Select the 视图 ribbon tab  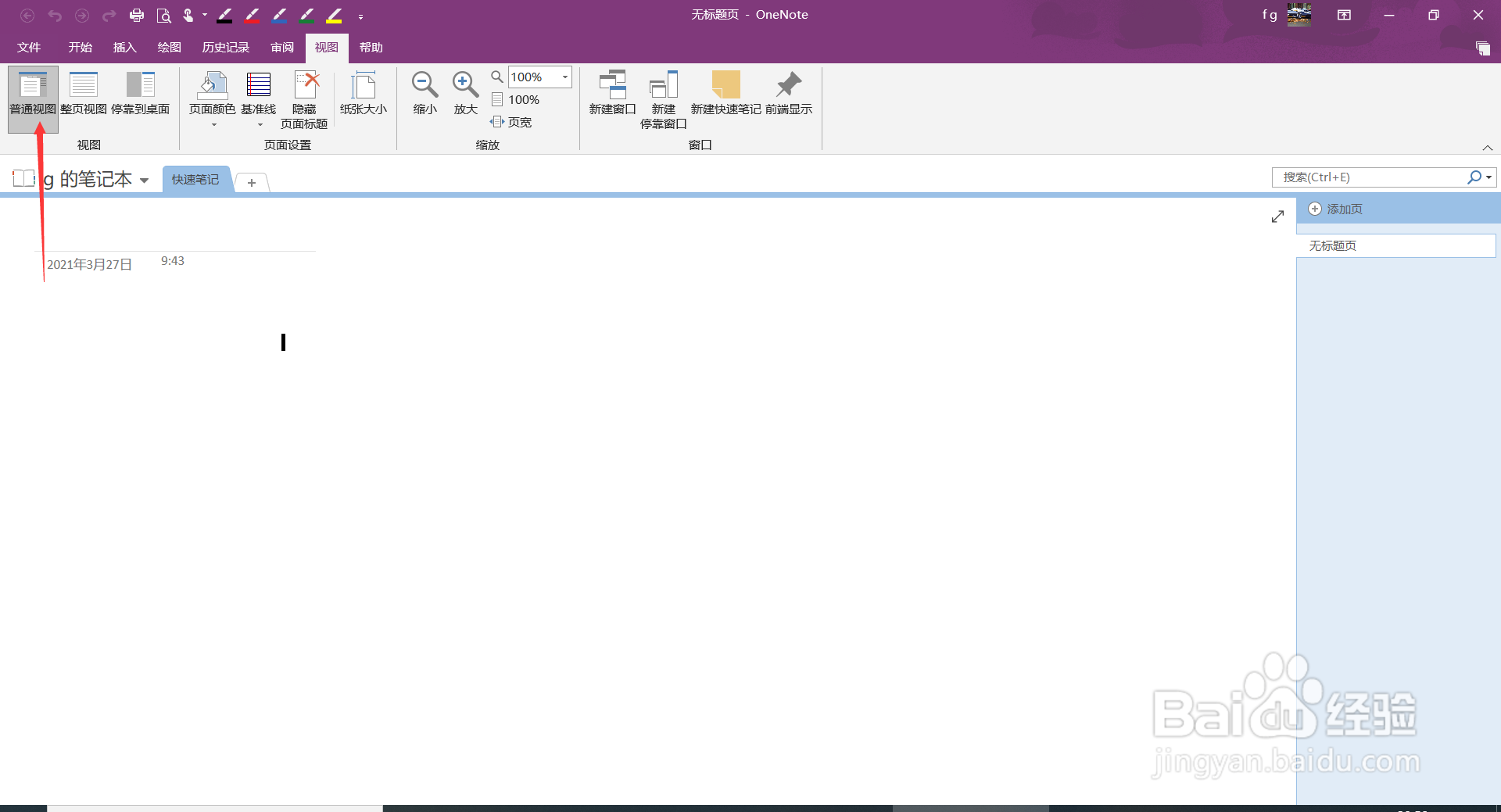(x=327, y=48)
